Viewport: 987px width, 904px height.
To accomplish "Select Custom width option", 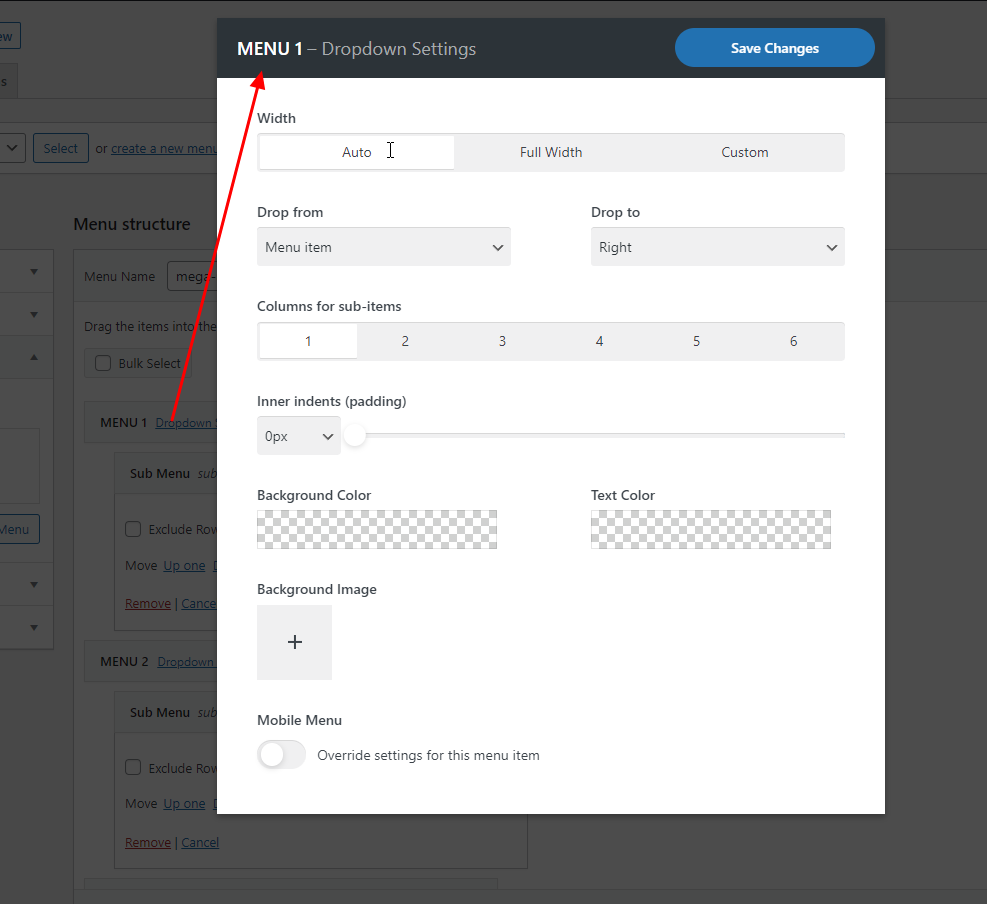I will pyautogui.click(x=745, y=152).
